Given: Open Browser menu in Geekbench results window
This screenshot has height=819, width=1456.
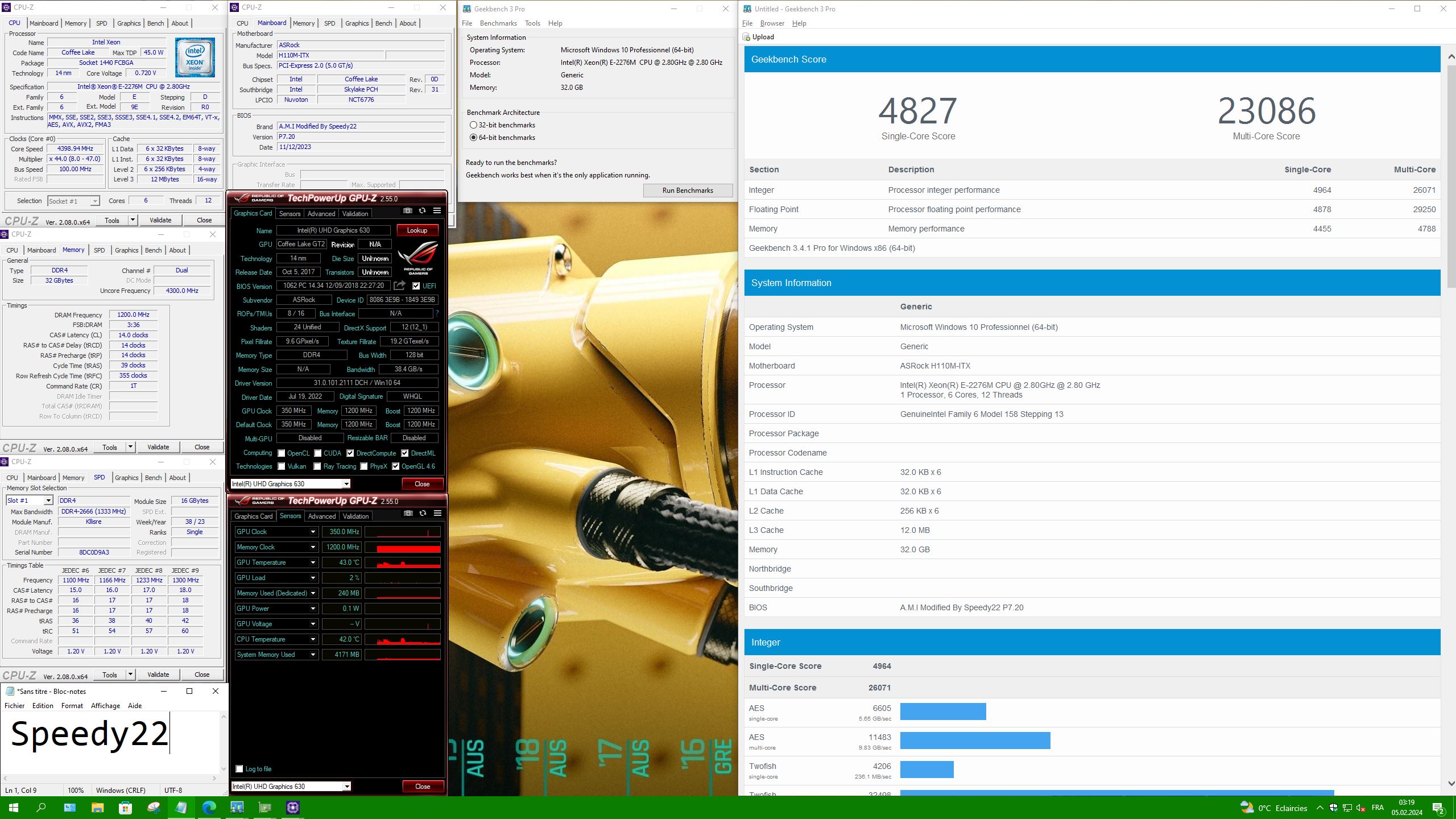Looking at the screenshot, I should (772, 23).
